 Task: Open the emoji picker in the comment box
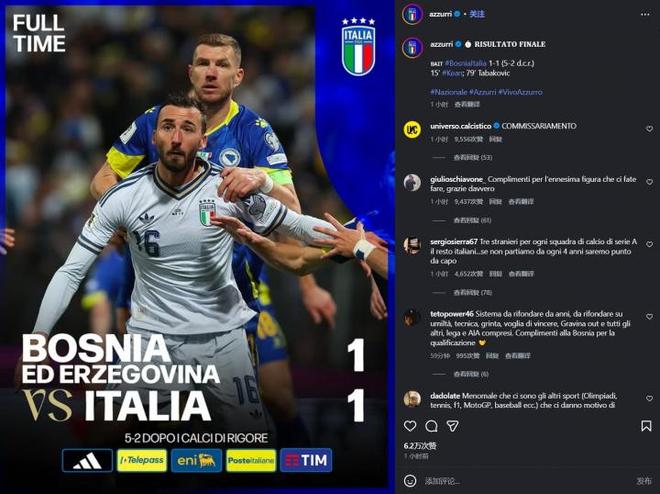coord(410,481)
